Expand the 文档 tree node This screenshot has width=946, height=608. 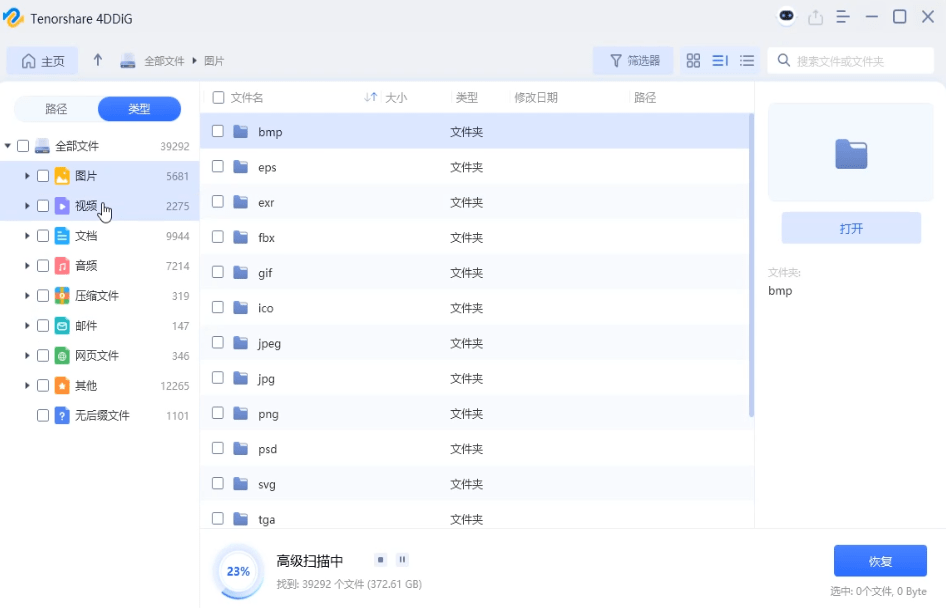coord(27,235)
